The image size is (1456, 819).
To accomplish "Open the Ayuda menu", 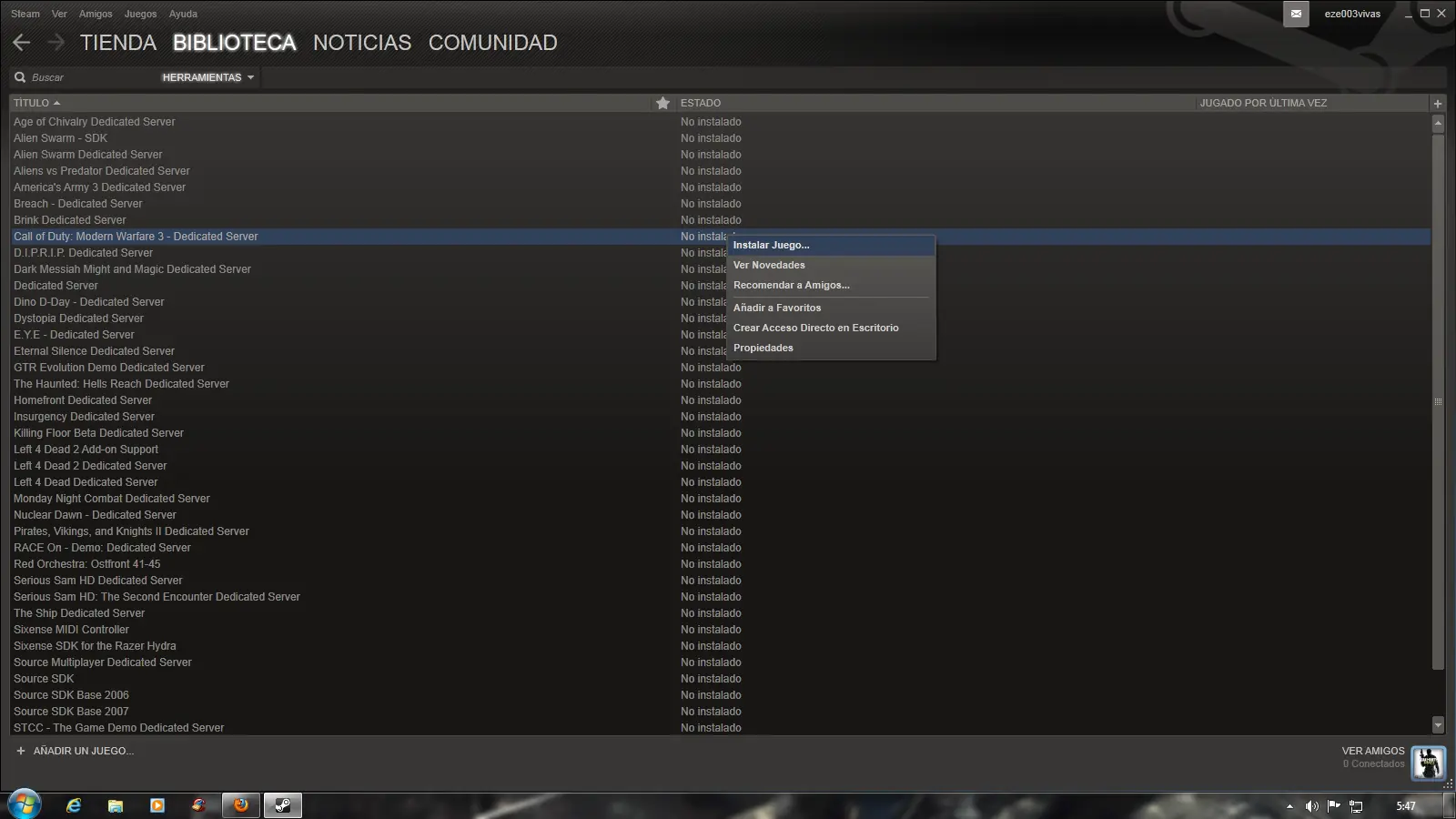I will click(x=183, y=14).
